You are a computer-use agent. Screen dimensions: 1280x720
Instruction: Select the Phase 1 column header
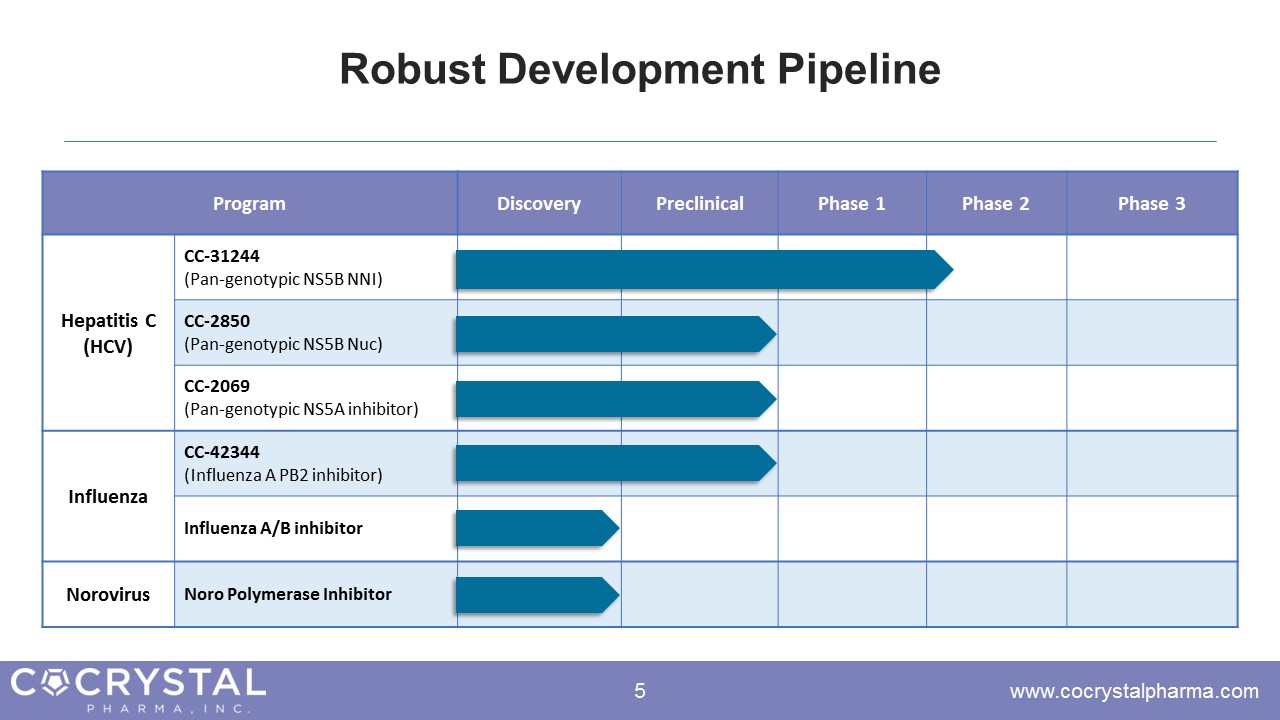tap(852, 204)
